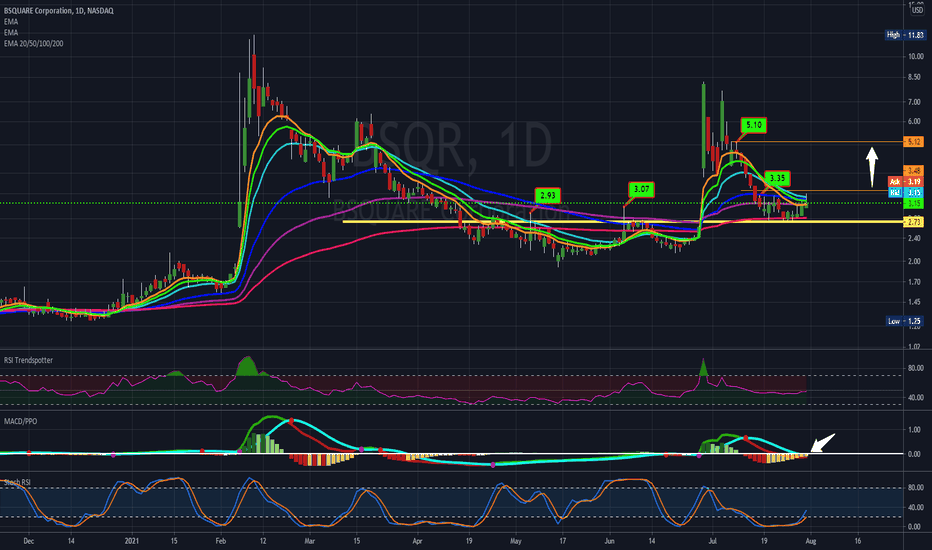This screenshot has width=932, height=550.
Task: Click the May date axis label
Action: [x=515, y=541]
